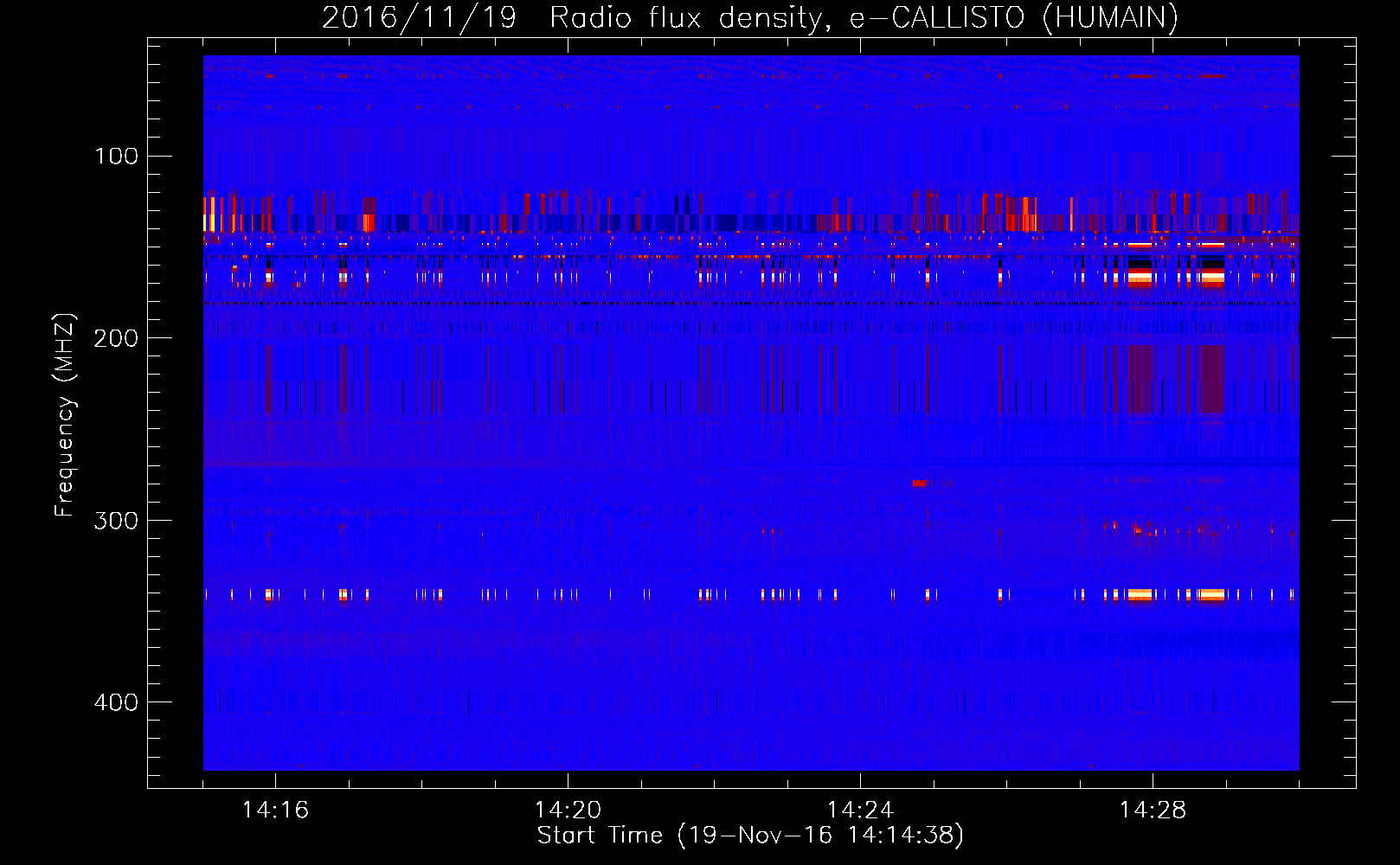This screenshot has width=1400, height=865.
Task: Click the 14:28 time tick label
Action: 1153,811
